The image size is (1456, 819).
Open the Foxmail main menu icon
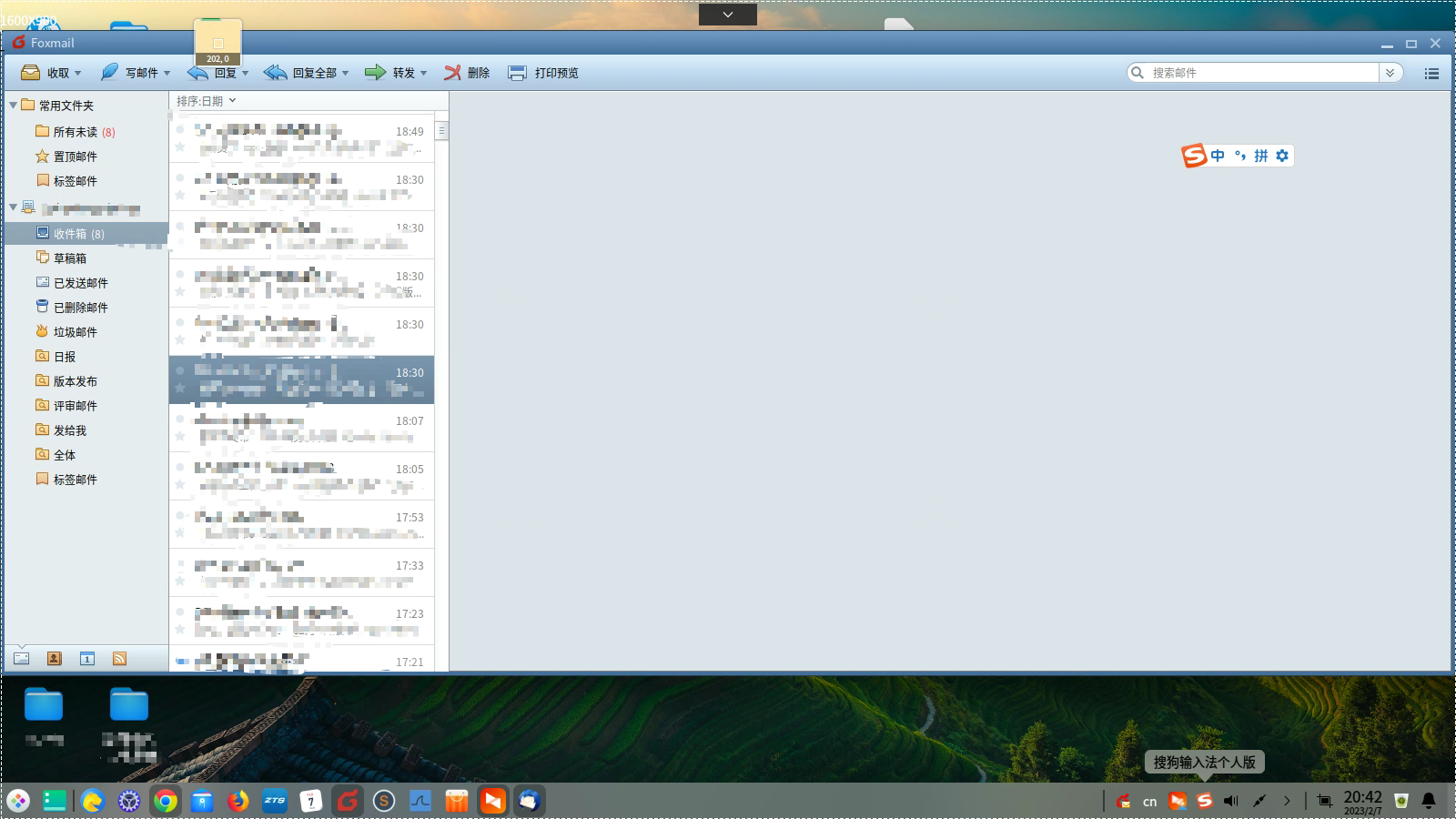1431,73
